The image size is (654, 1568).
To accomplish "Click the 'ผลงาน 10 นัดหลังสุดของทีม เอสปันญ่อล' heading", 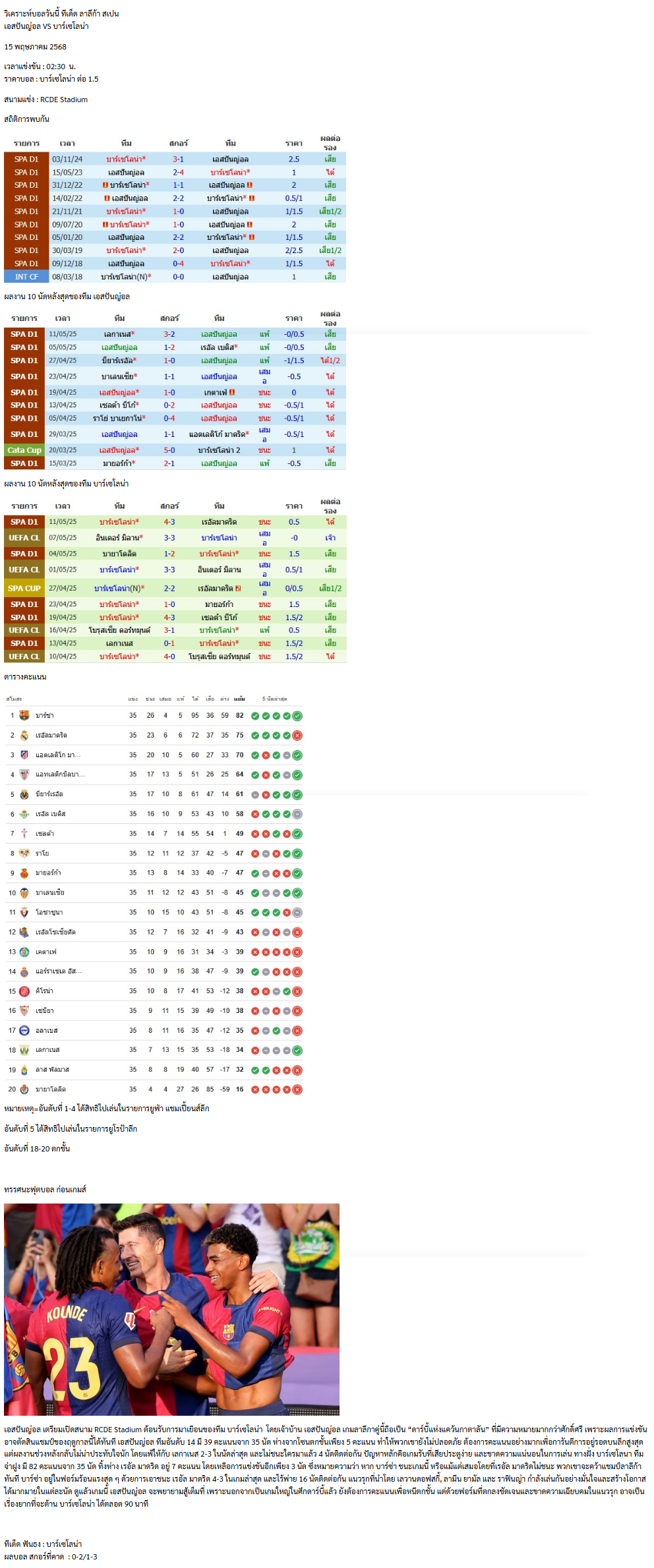I will [x=67, y=297].
